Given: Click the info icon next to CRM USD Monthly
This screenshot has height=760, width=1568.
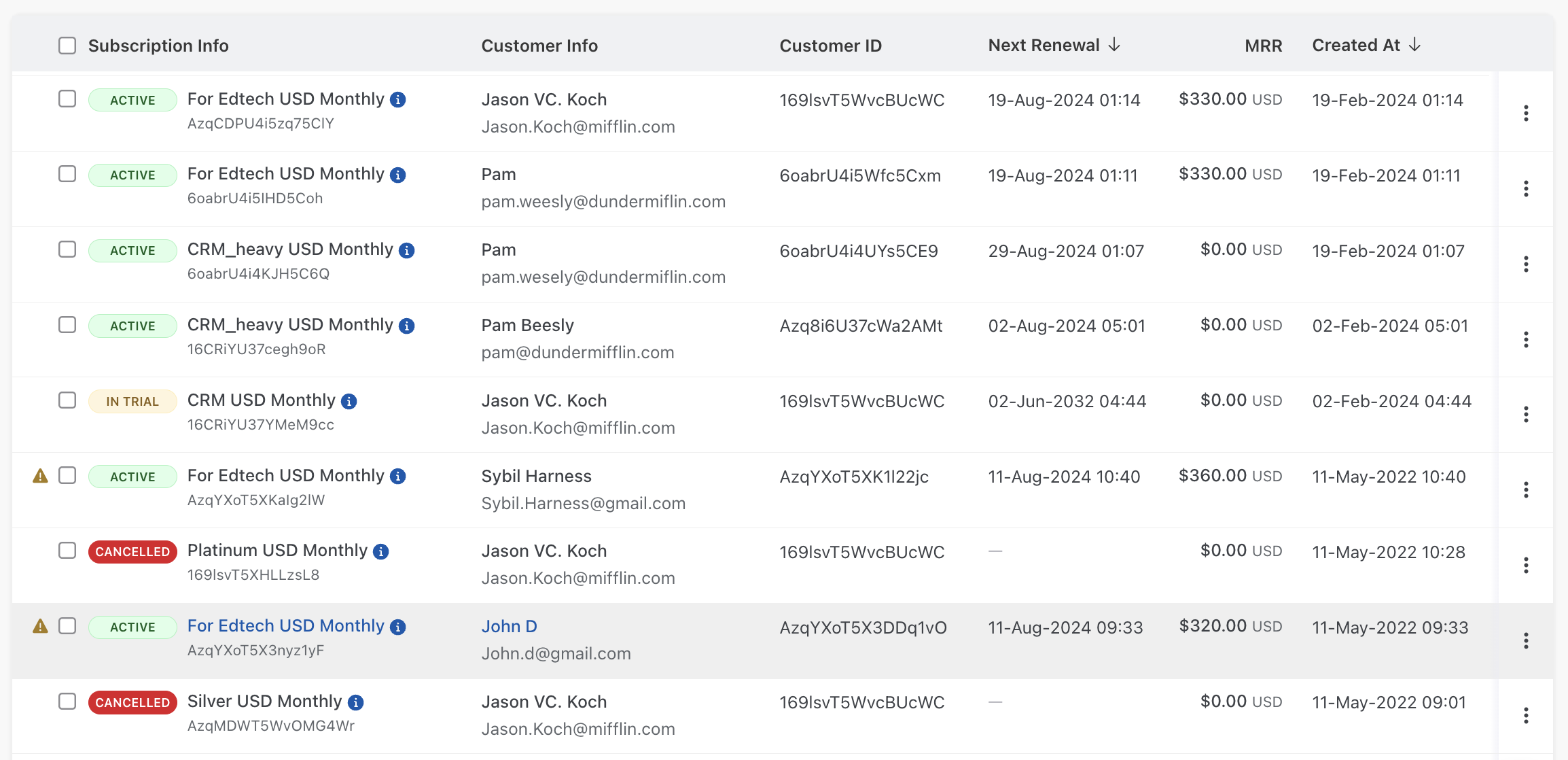Looking at the screenshot, I should pyautogui.click(x=349, y=401).
